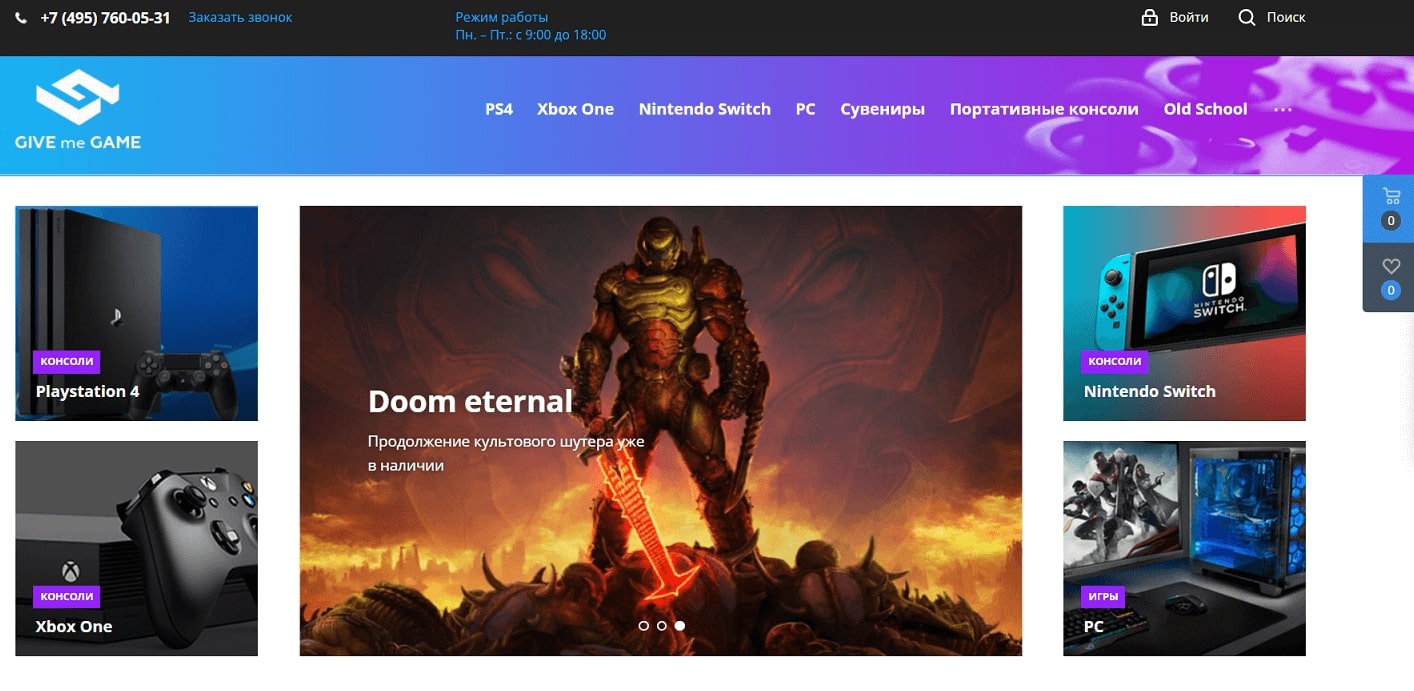Select the first slider dot
1414x691 pixels.
tap(643, 626)
